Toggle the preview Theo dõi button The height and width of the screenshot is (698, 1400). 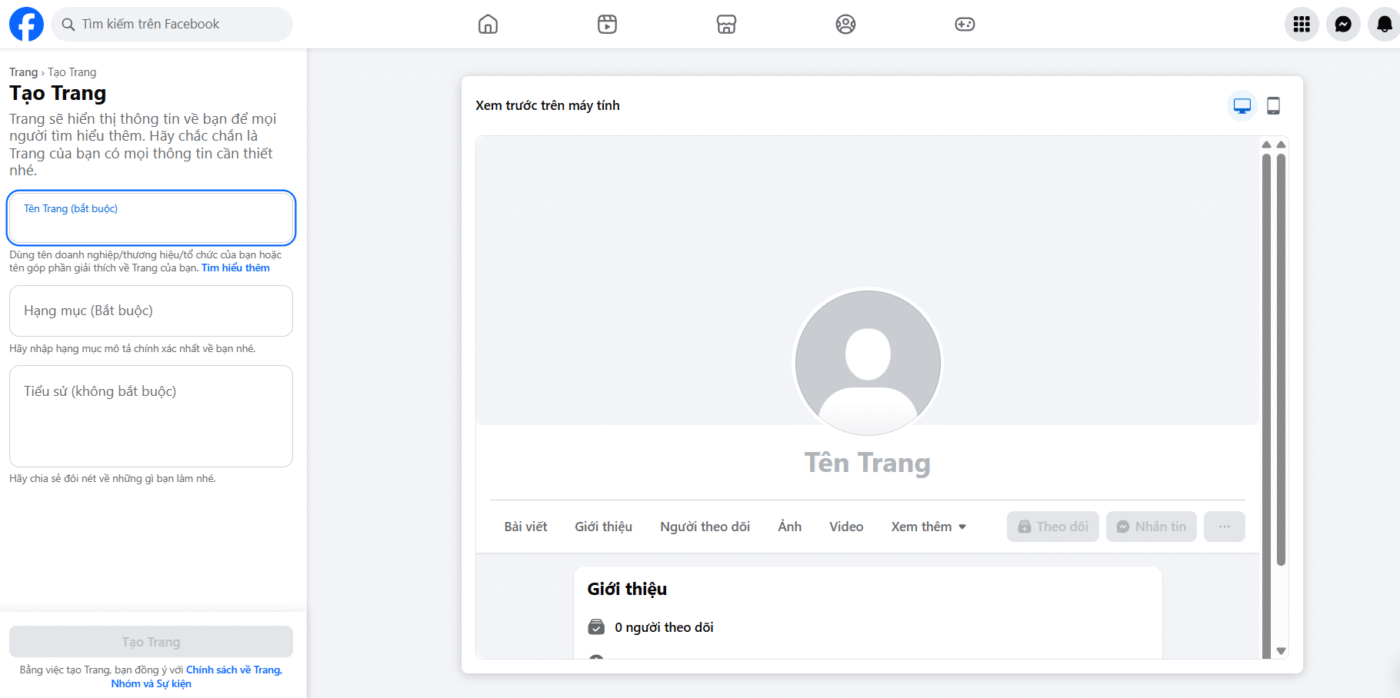pos(1052,526)
